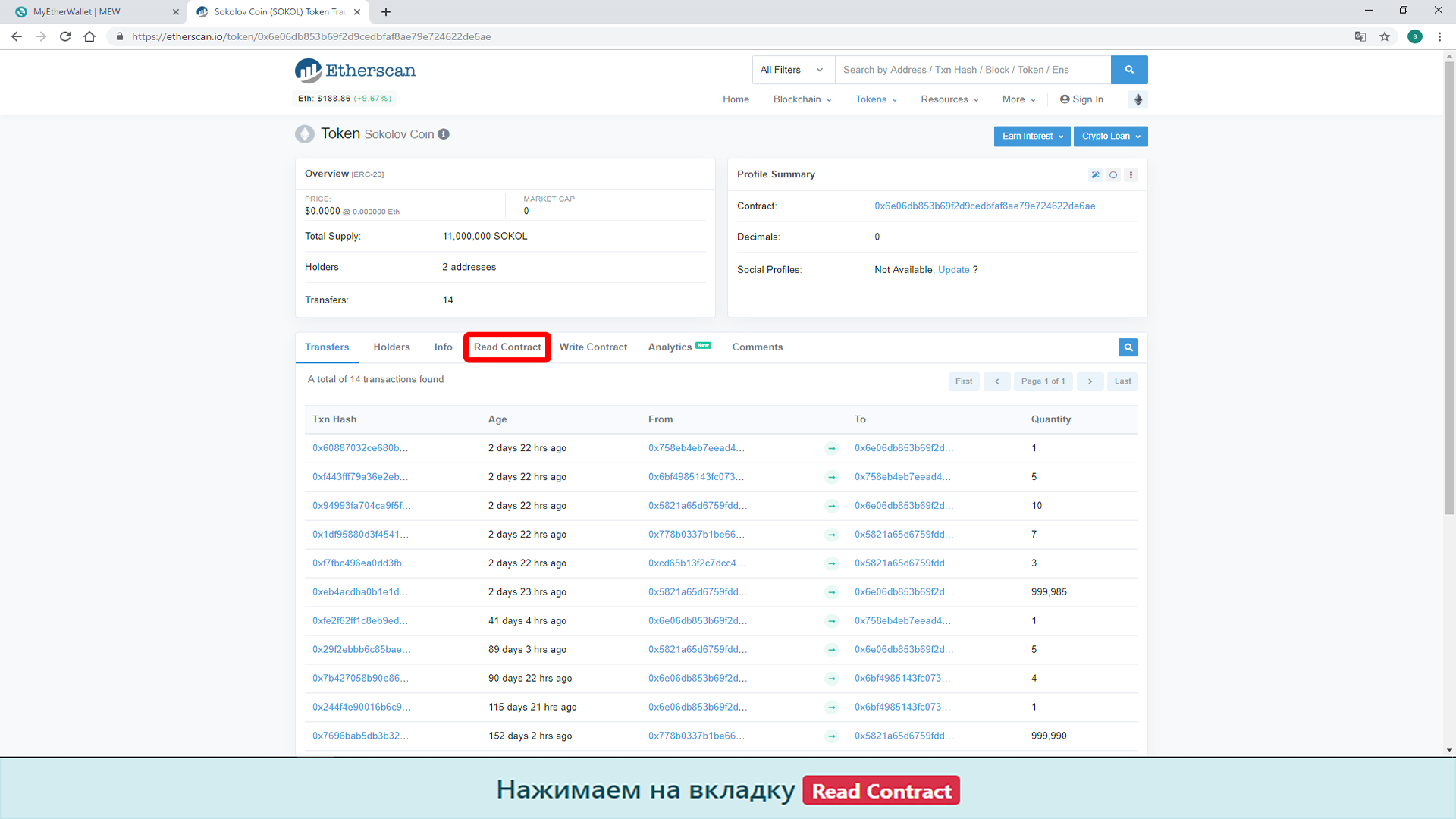
Task: Click the page vertical scrollbar
Action: [1449, 288]
